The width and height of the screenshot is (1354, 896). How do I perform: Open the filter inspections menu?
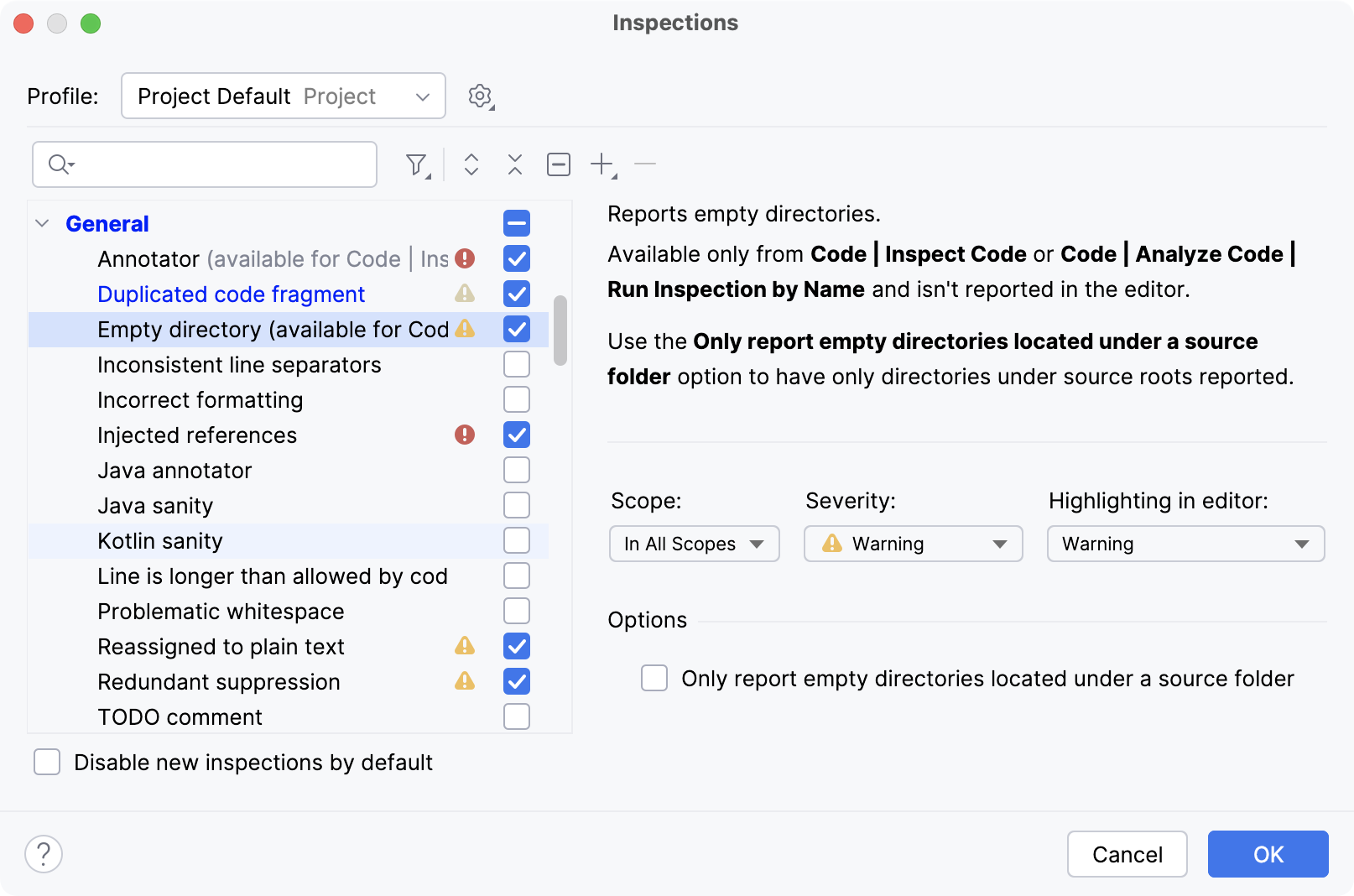tap(418, 164)
